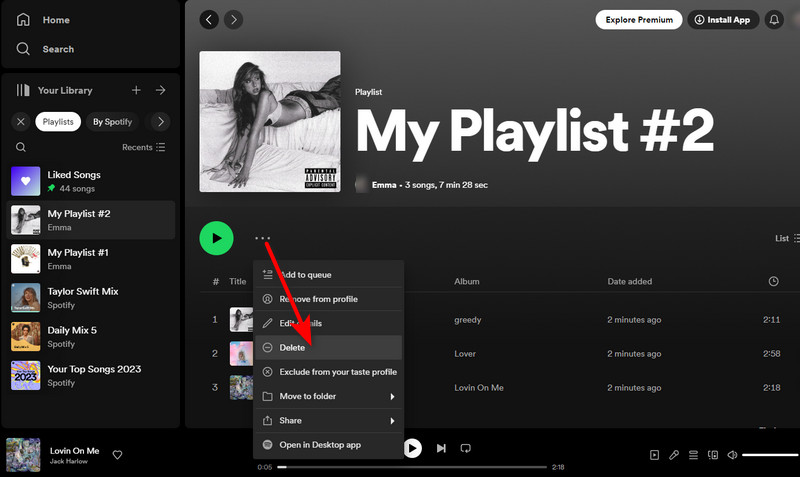This screenshot has height=477, width=800.
Task: Adjust the volume slider
Action: point(771,455)
